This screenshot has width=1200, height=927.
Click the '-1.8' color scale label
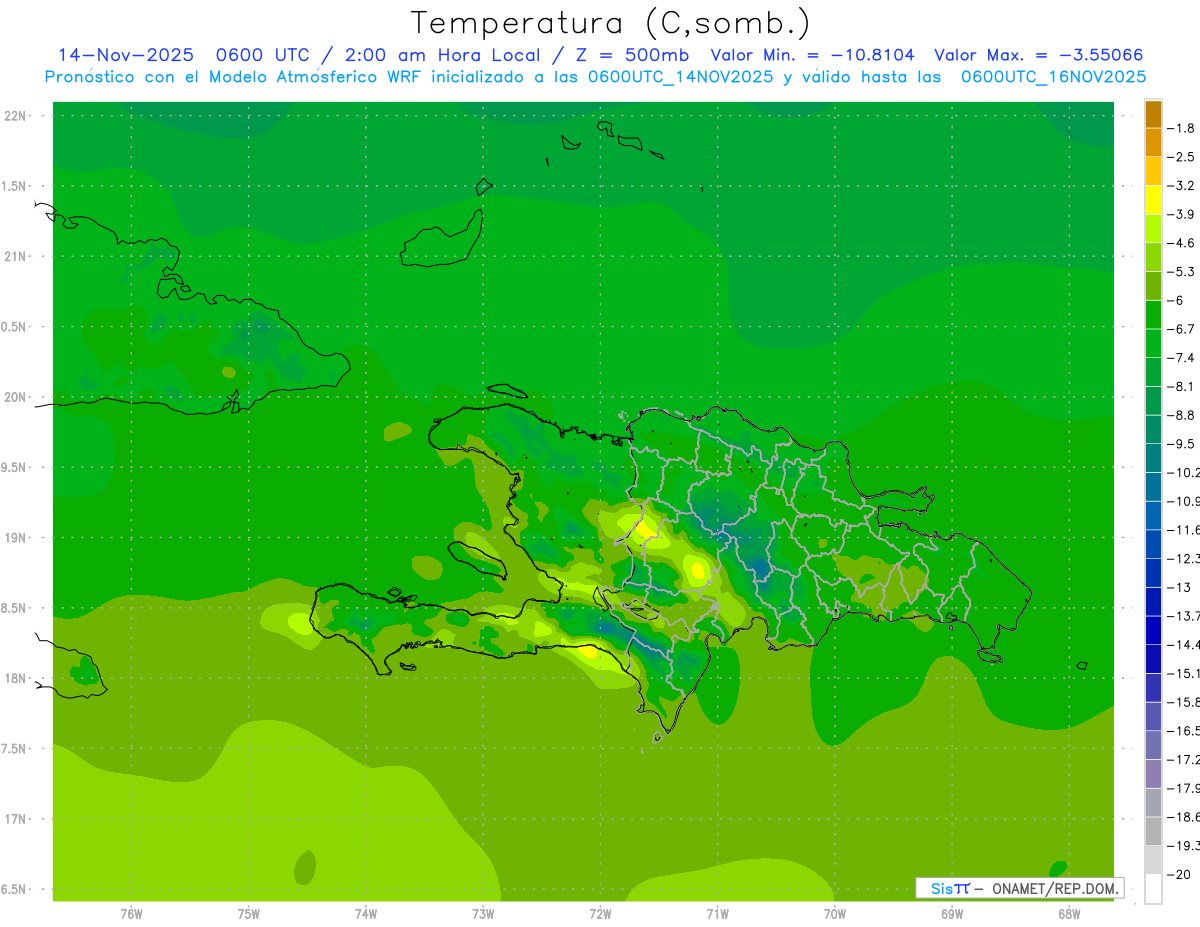pos(1183,128)
